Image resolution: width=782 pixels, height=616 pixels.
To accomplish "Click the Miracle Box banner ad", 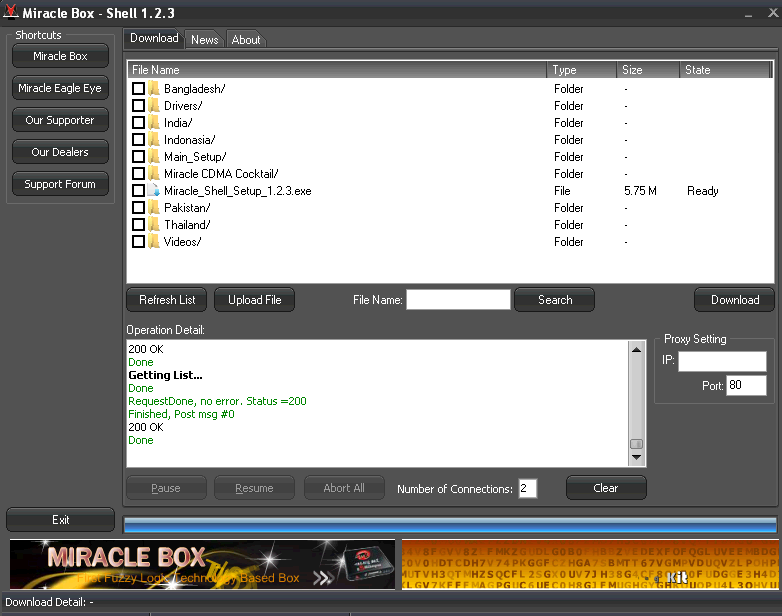I will pos(202,564).
